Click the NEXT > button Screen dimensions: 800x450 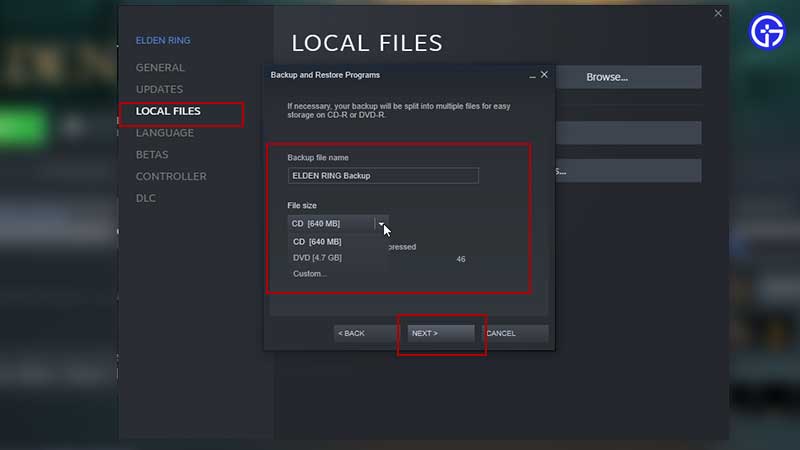(x=441, y=333)
